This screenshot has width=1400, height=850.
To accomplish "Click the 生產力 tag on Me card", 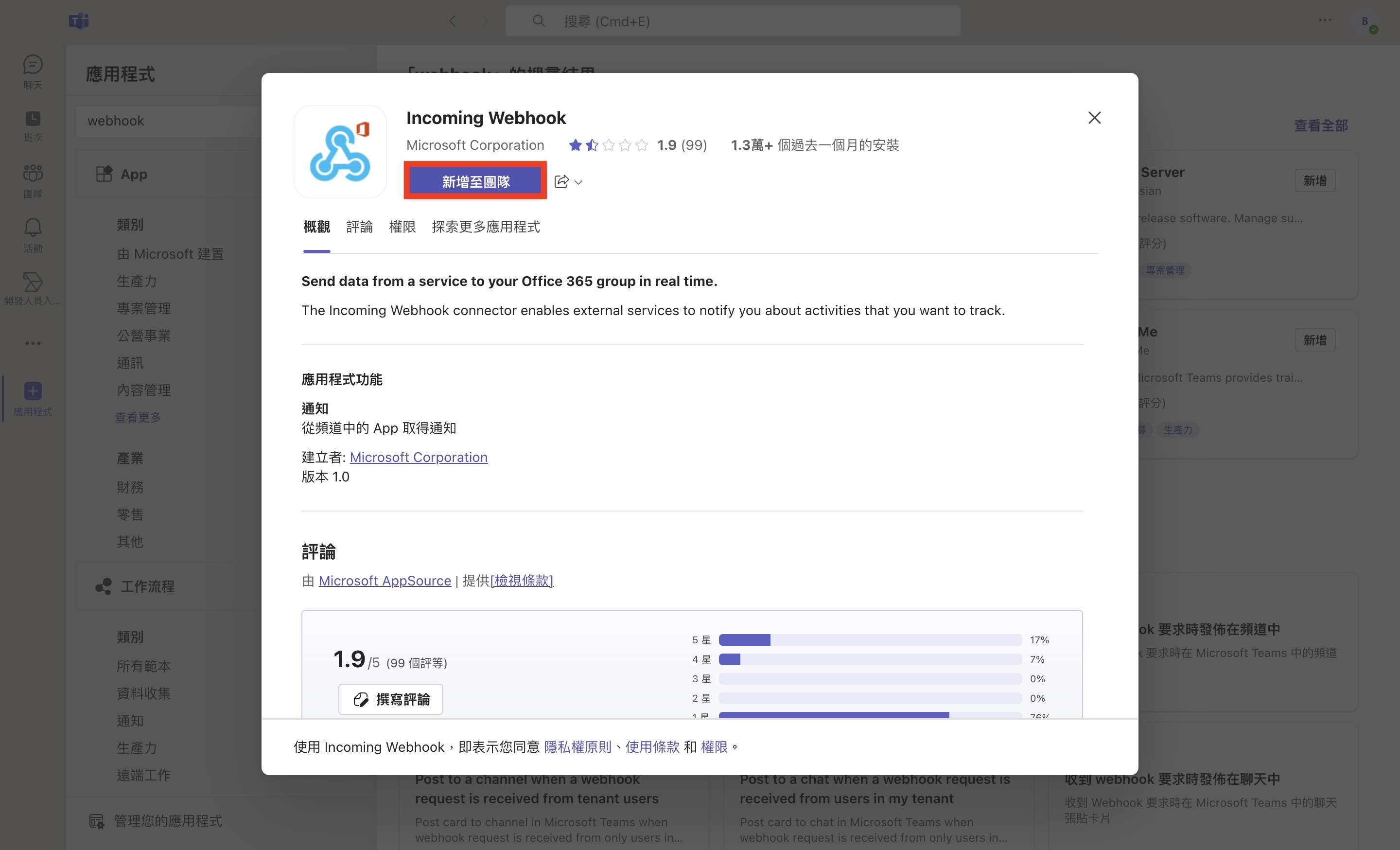I will point(1178,430).
